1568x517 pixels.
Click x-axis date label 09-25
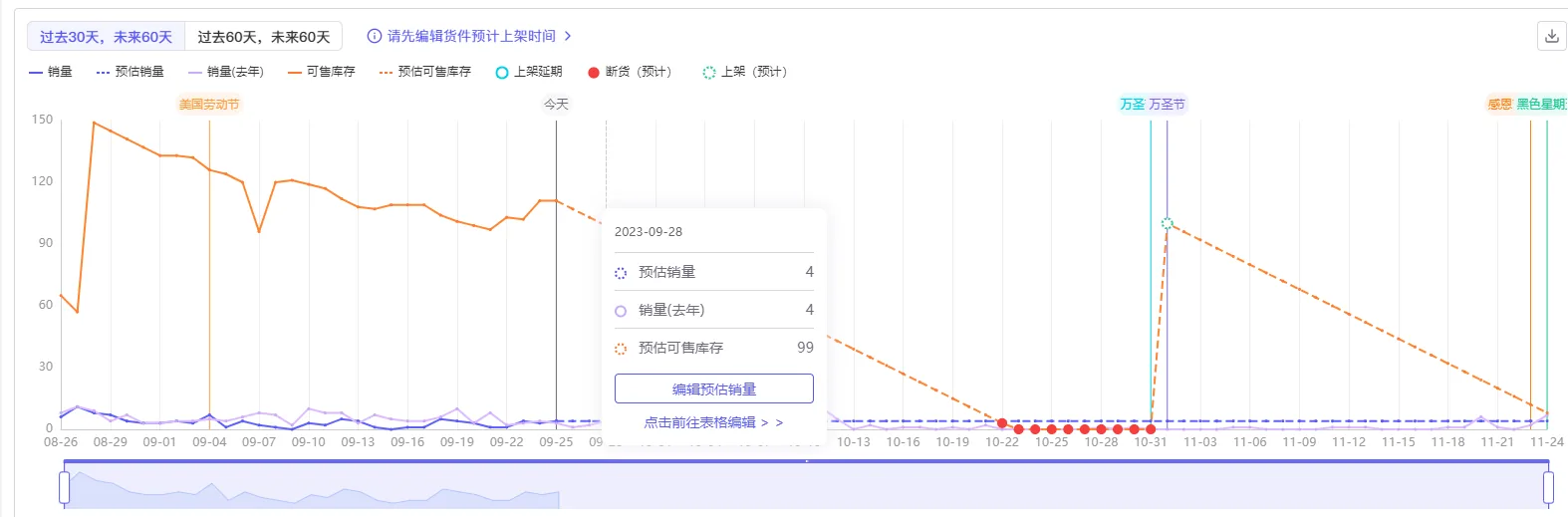pyautogui.click(x=556, y=441)
